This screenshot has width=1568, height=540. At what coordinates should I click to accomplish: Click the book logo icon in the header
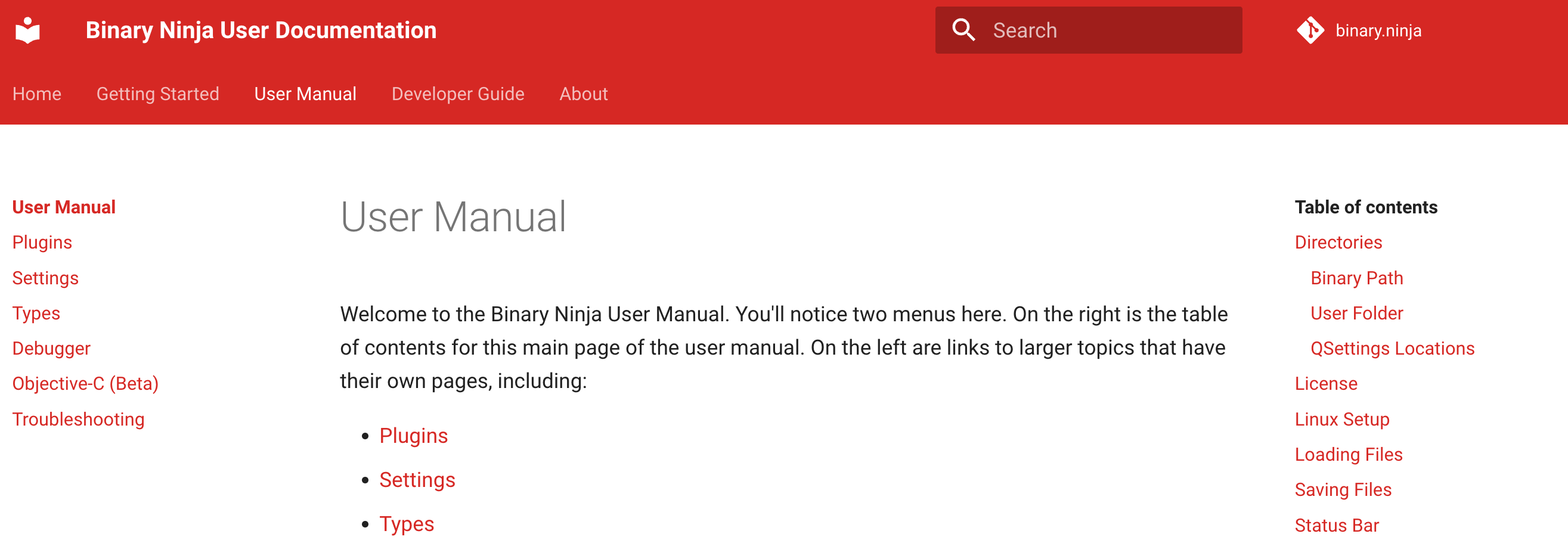coord(28,30)
